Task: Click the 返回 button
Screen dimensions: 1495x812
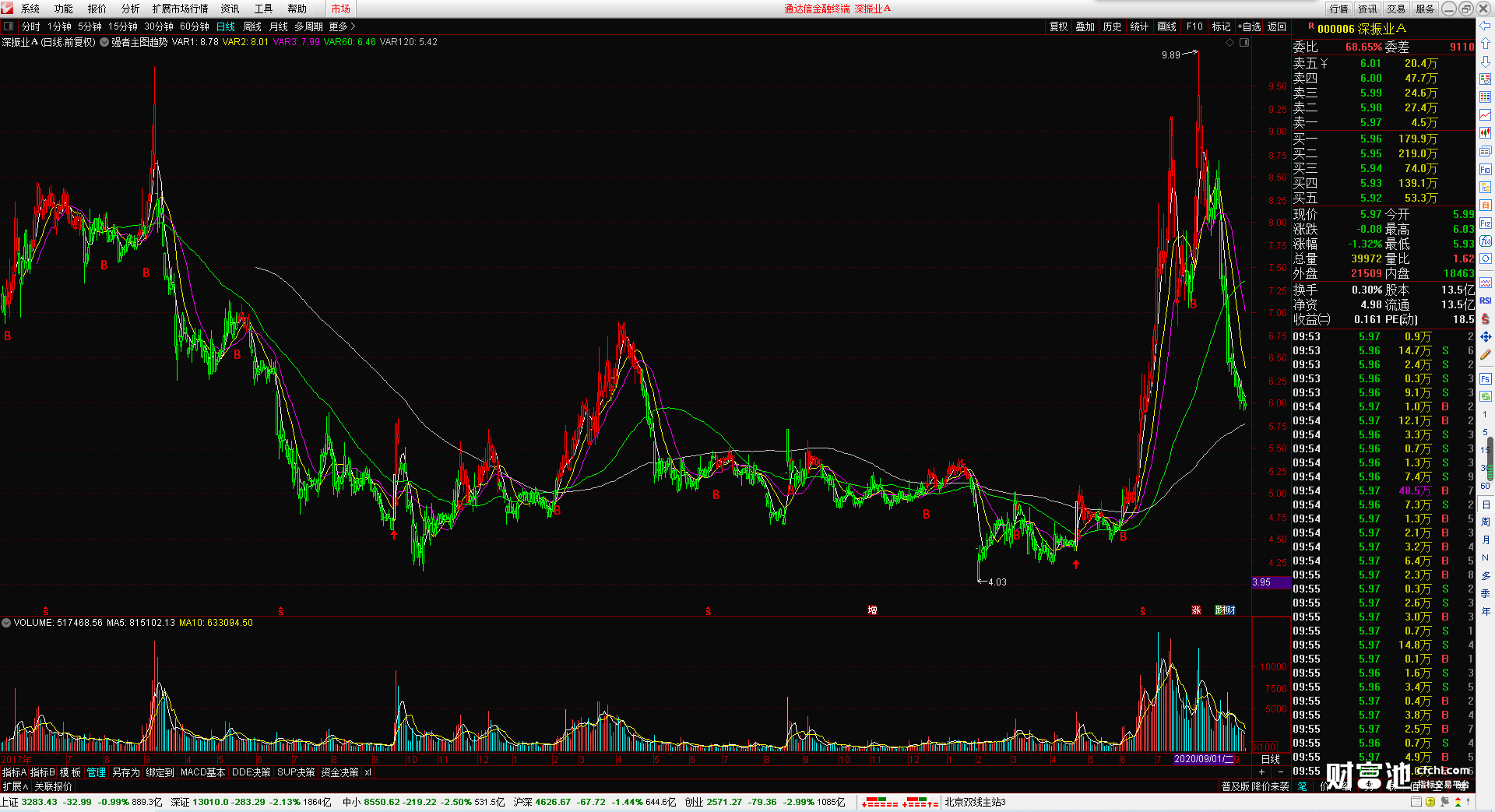Action: 1277,26
